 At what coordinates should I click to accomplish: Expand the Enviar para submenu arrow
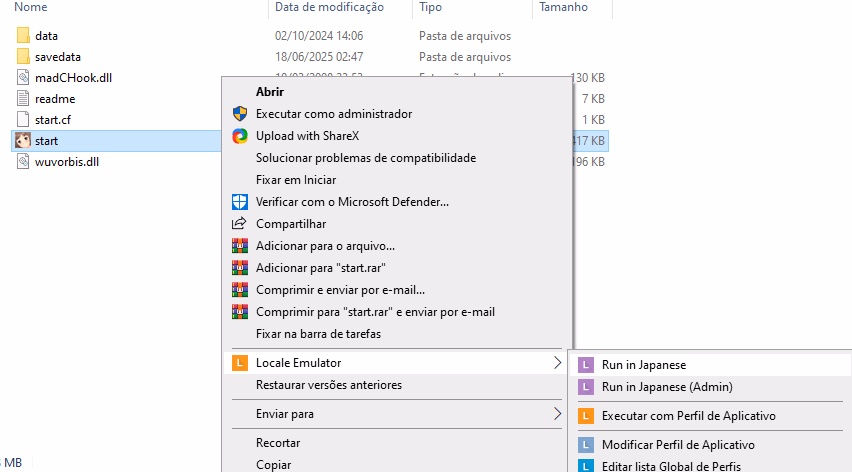click(x=558, y=413)
